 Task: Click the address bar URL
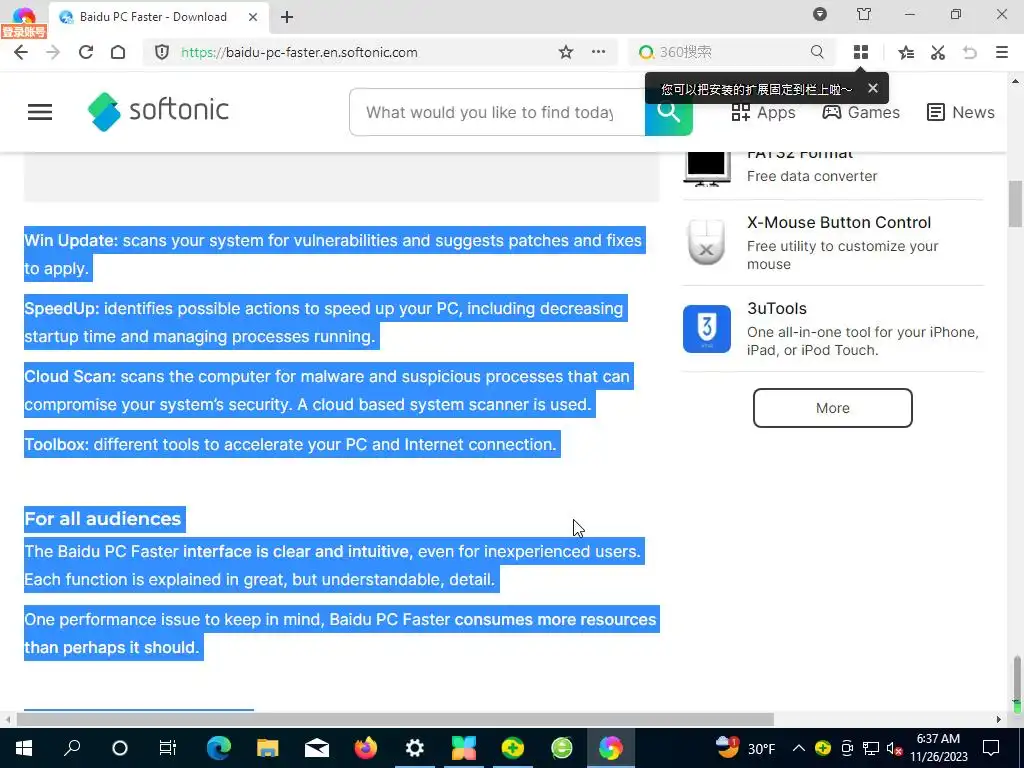(299, 52)
